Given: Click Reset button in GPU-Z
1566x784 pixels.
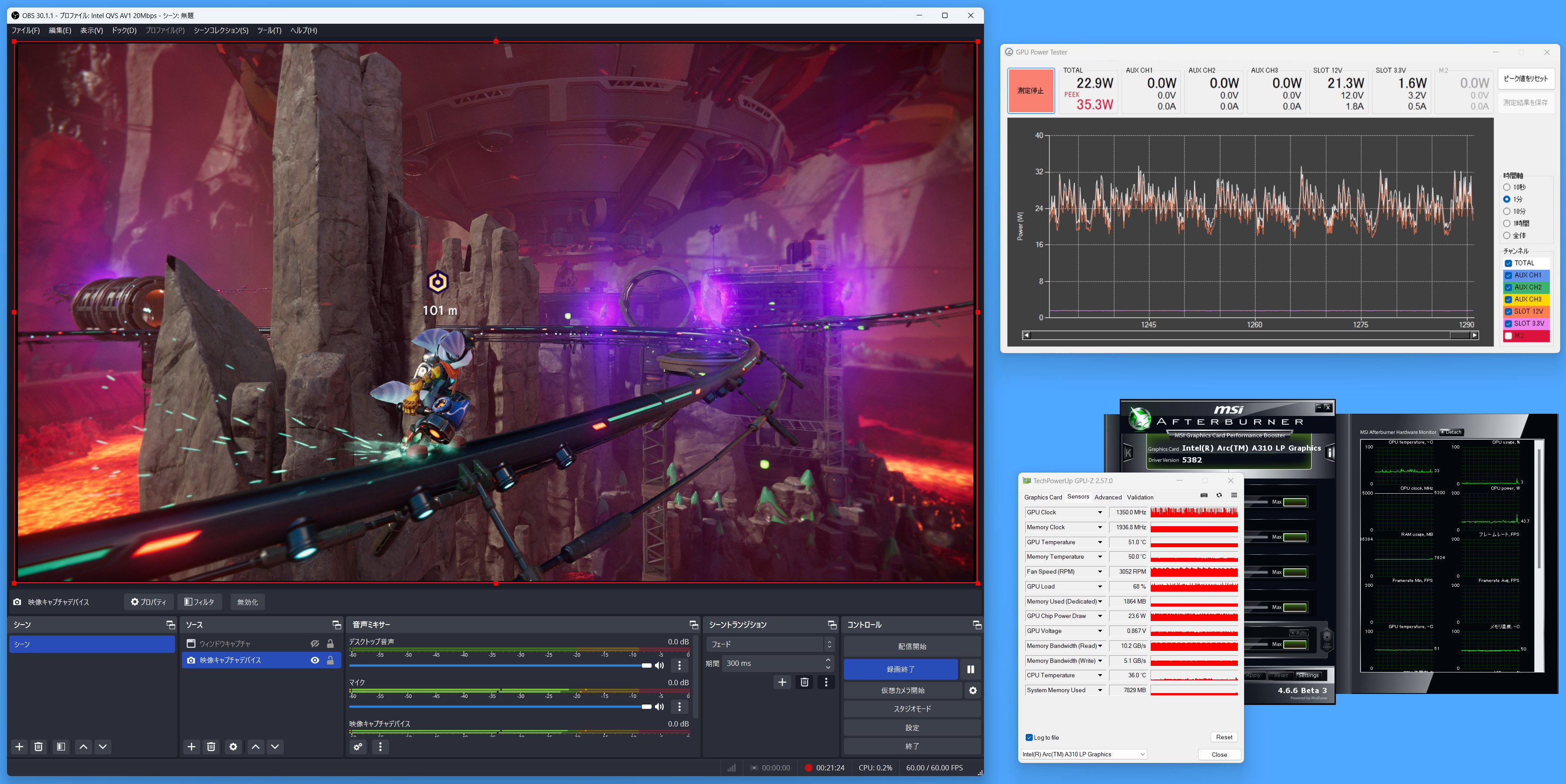Looking at the screenshot, I should pos(1224,737).
